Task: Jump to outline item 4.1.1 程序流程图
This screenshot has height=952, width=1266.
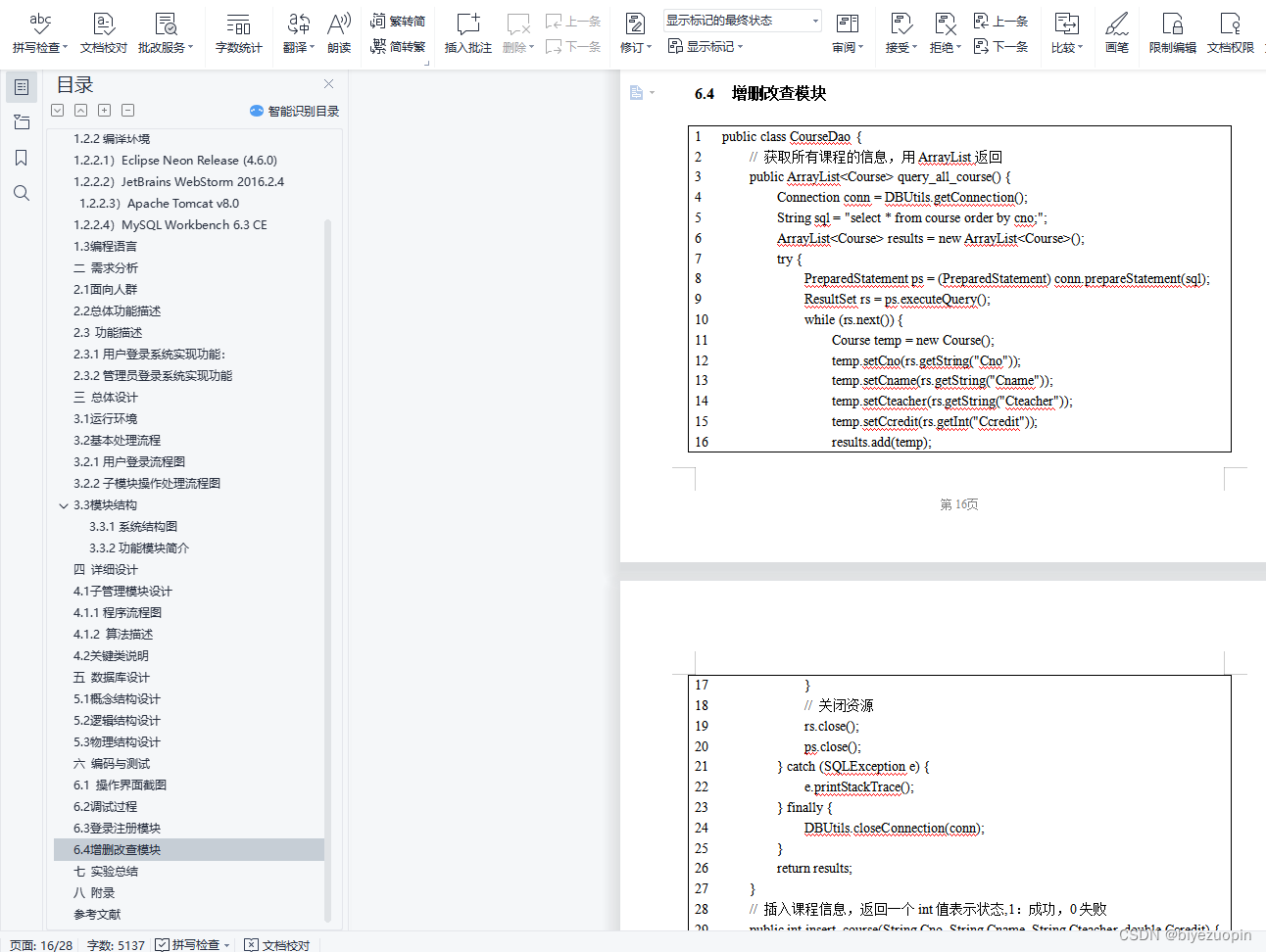Action: click(118, 612)
